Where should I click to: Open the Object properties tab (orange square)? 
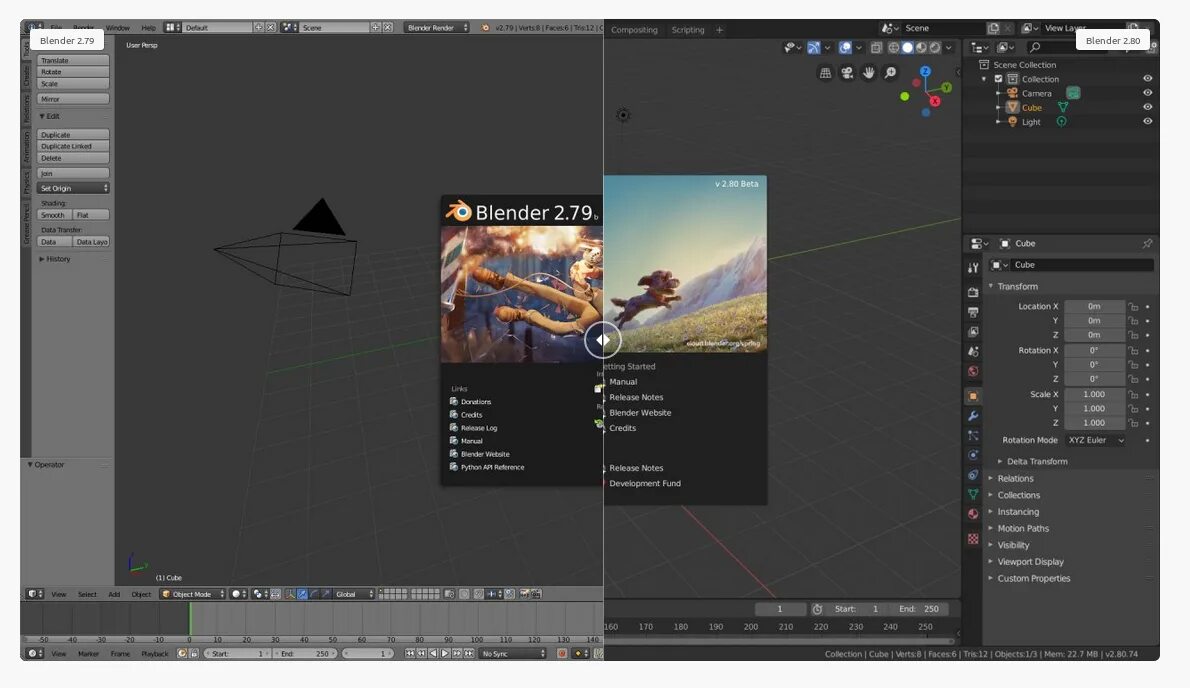pos(973,396)
